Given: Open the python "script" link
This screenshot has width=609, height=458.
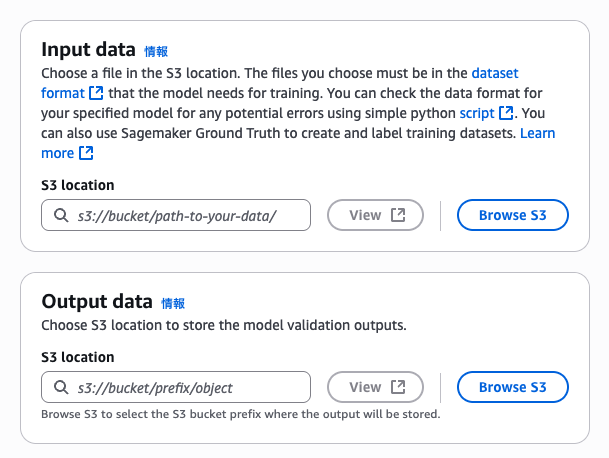Looking at the screenshot, I should tap(477, 113).
